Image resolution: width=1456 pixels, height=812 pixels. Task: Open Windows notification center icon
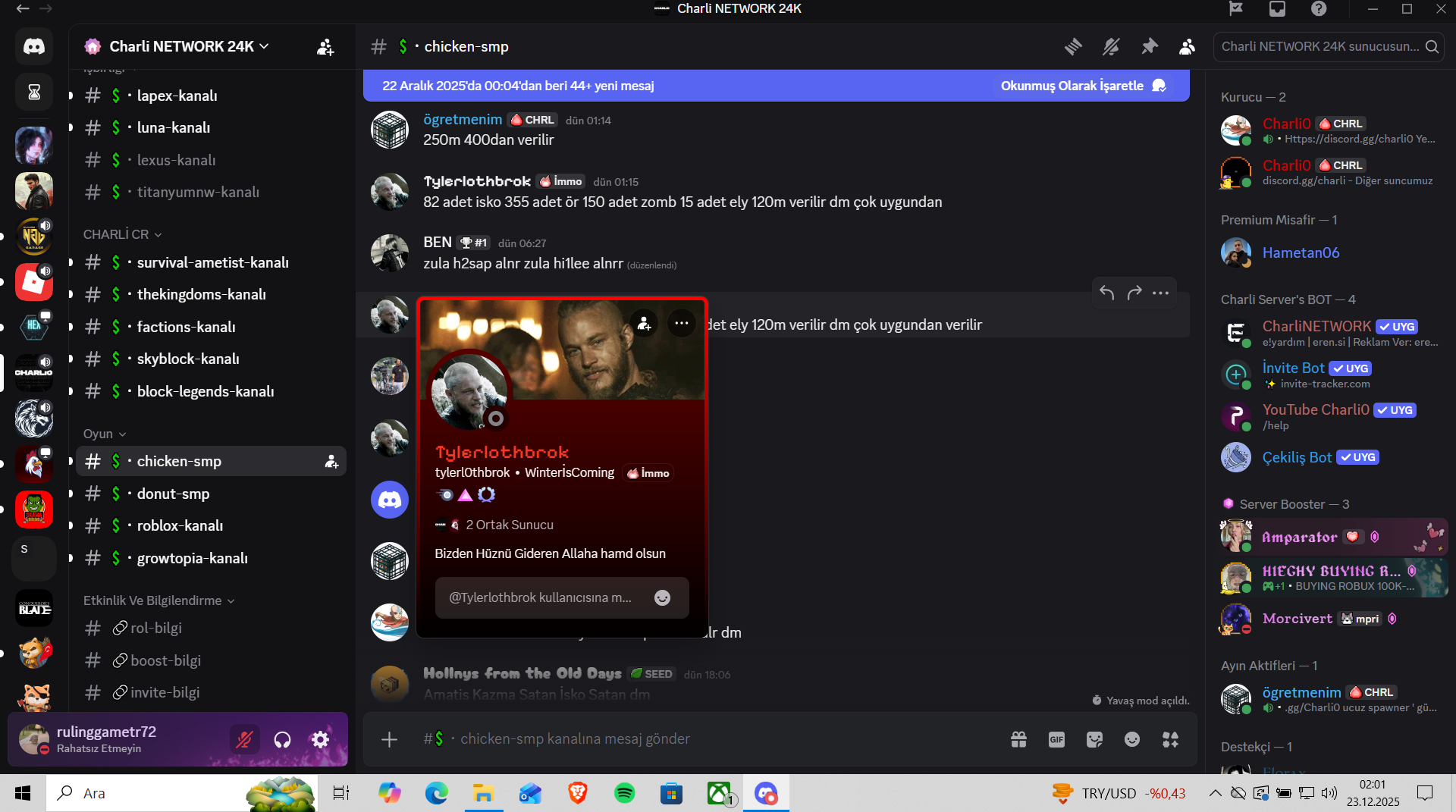coord(1425,793)
